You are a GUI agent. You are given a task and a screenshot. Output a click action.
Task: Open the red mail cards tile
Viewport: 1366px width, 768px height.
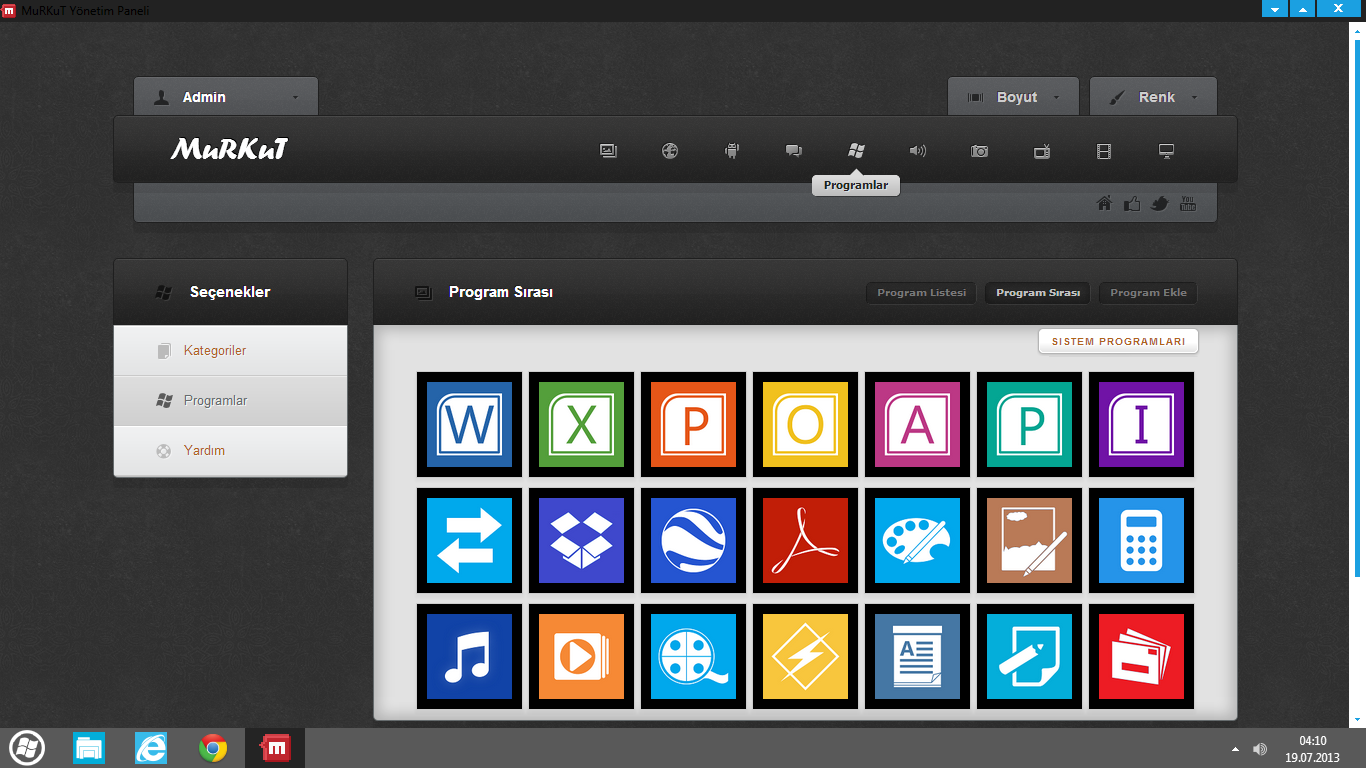1141,657
